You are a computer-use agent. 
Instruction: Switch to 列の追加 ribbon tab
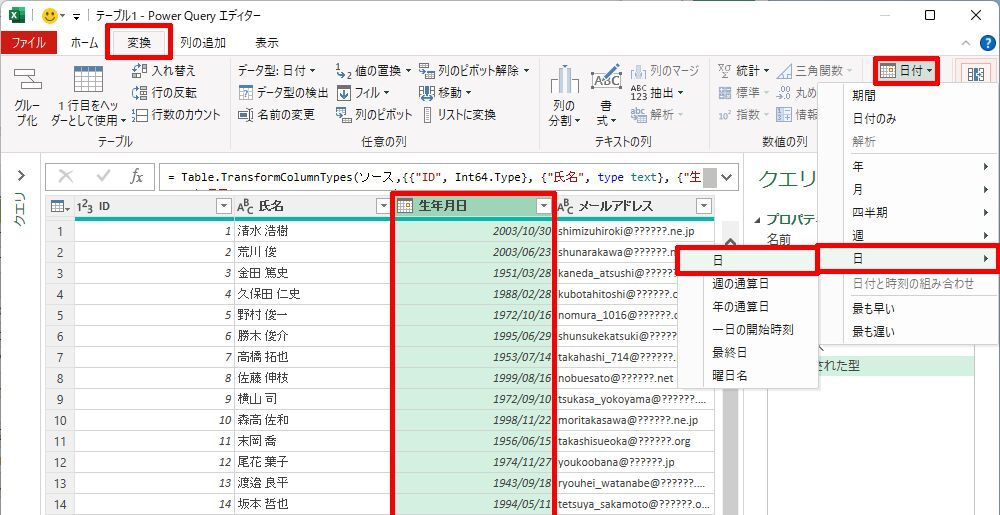(203, 43)
